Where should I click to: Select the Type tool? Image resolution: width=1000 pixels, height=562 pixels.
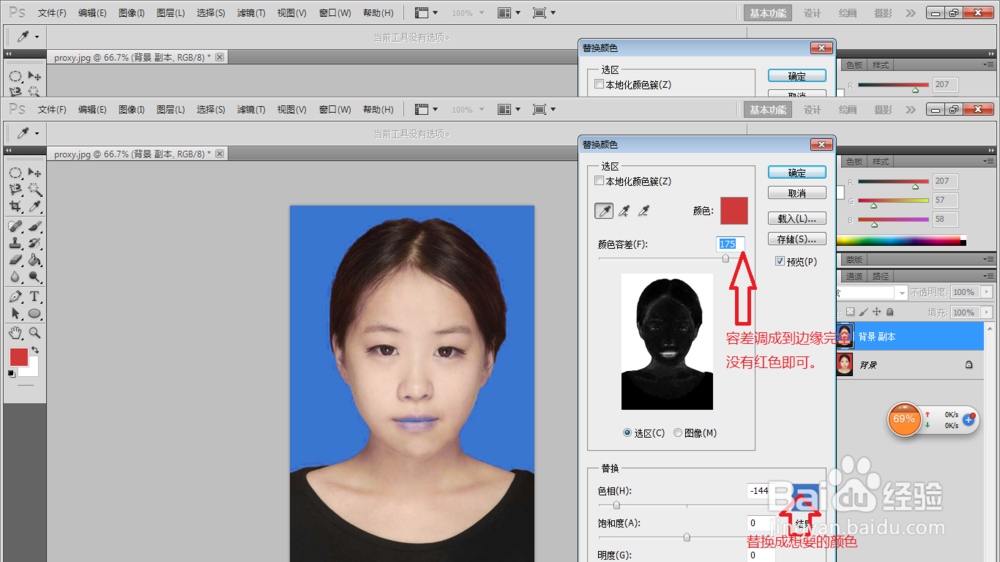tap(34, 297)
